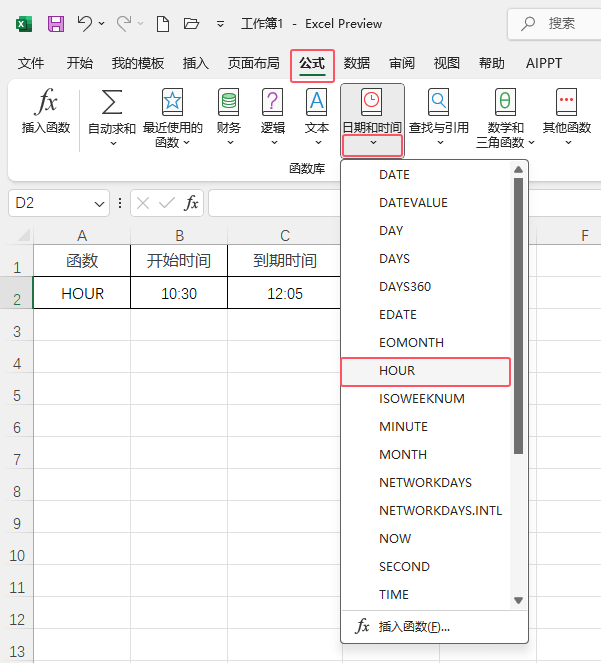Click the fx icon beside formula bar
This screenshot has width=601, height=663.
191,203
